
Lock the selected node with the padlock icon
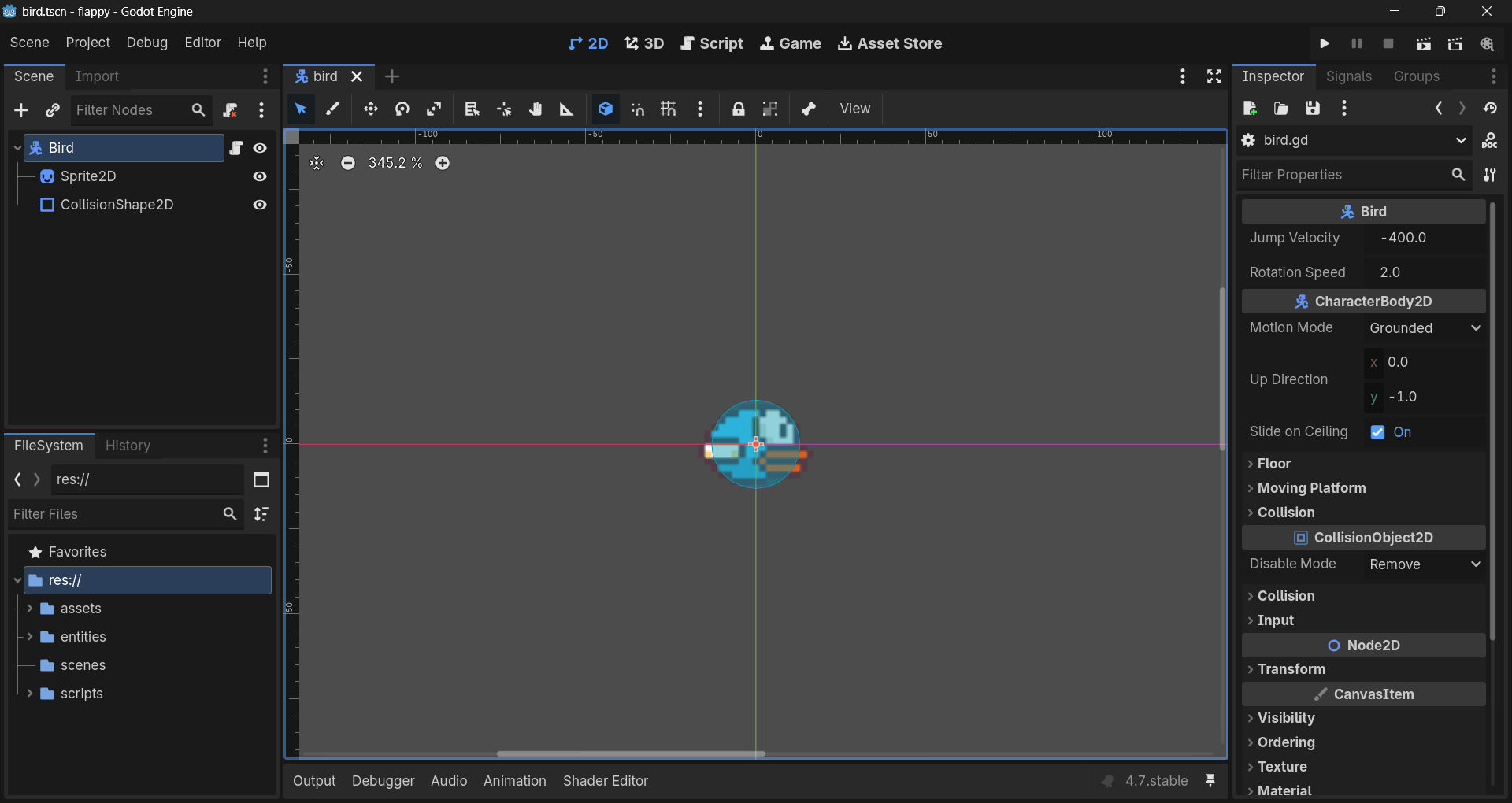click(738, 109)
